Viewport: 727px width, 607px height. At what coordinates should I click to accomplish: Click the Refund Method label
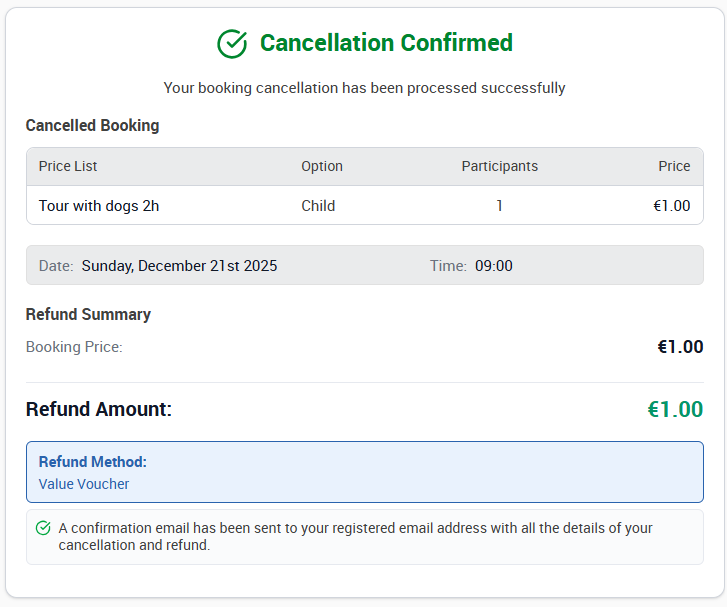93,462
